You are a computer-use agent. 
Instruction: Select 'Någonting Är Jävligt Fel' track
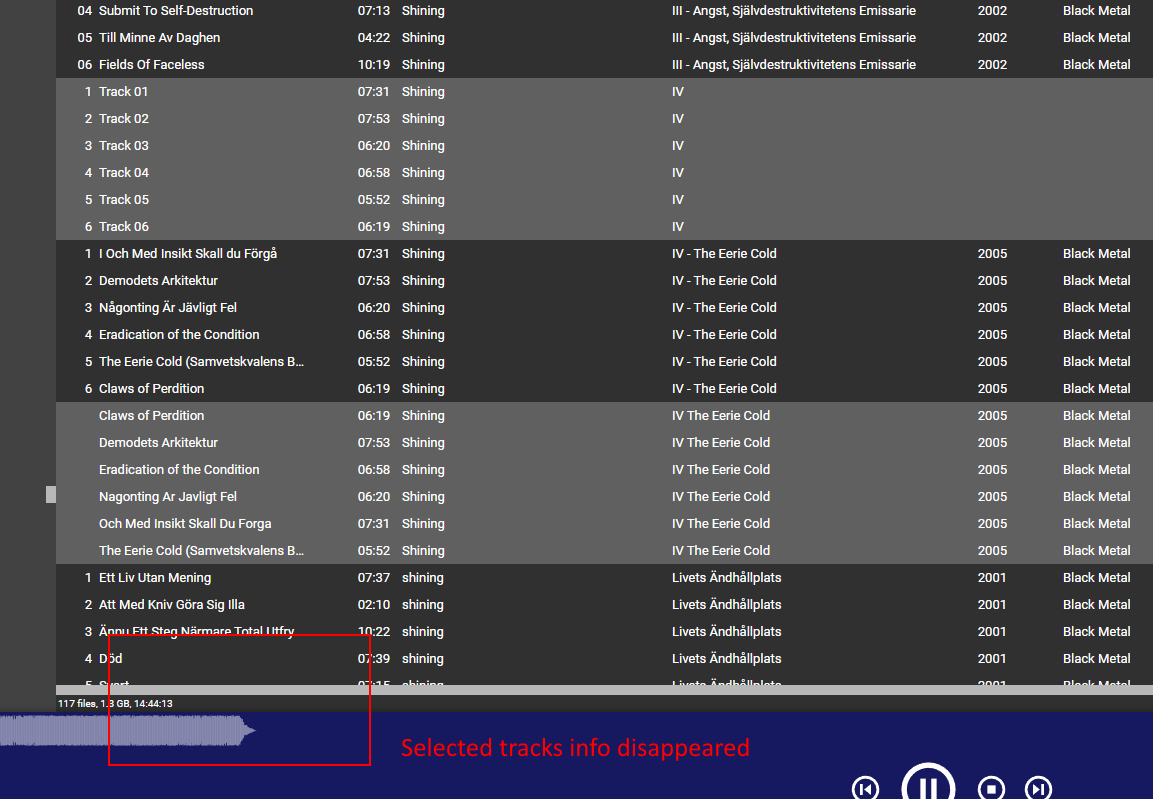pyautogui.click(x=604, y=308)
